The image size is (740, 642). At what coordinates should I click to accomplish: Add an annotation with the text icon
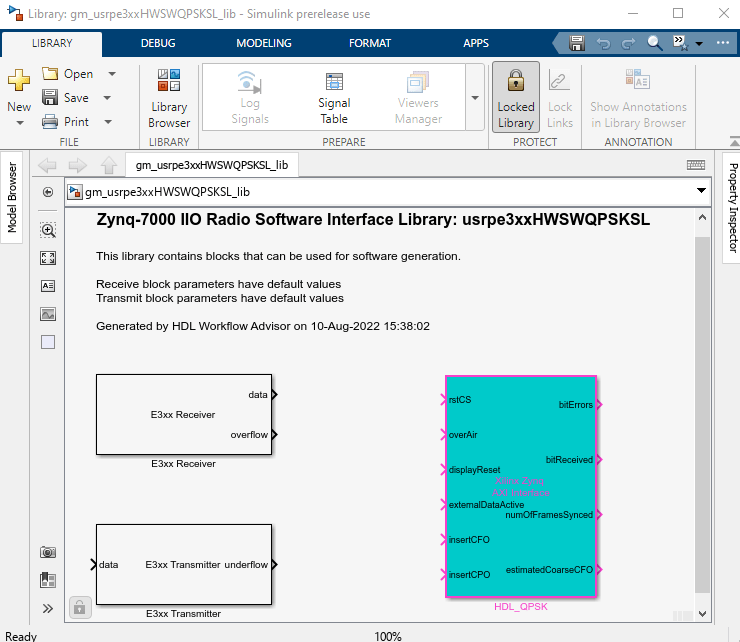48,286
